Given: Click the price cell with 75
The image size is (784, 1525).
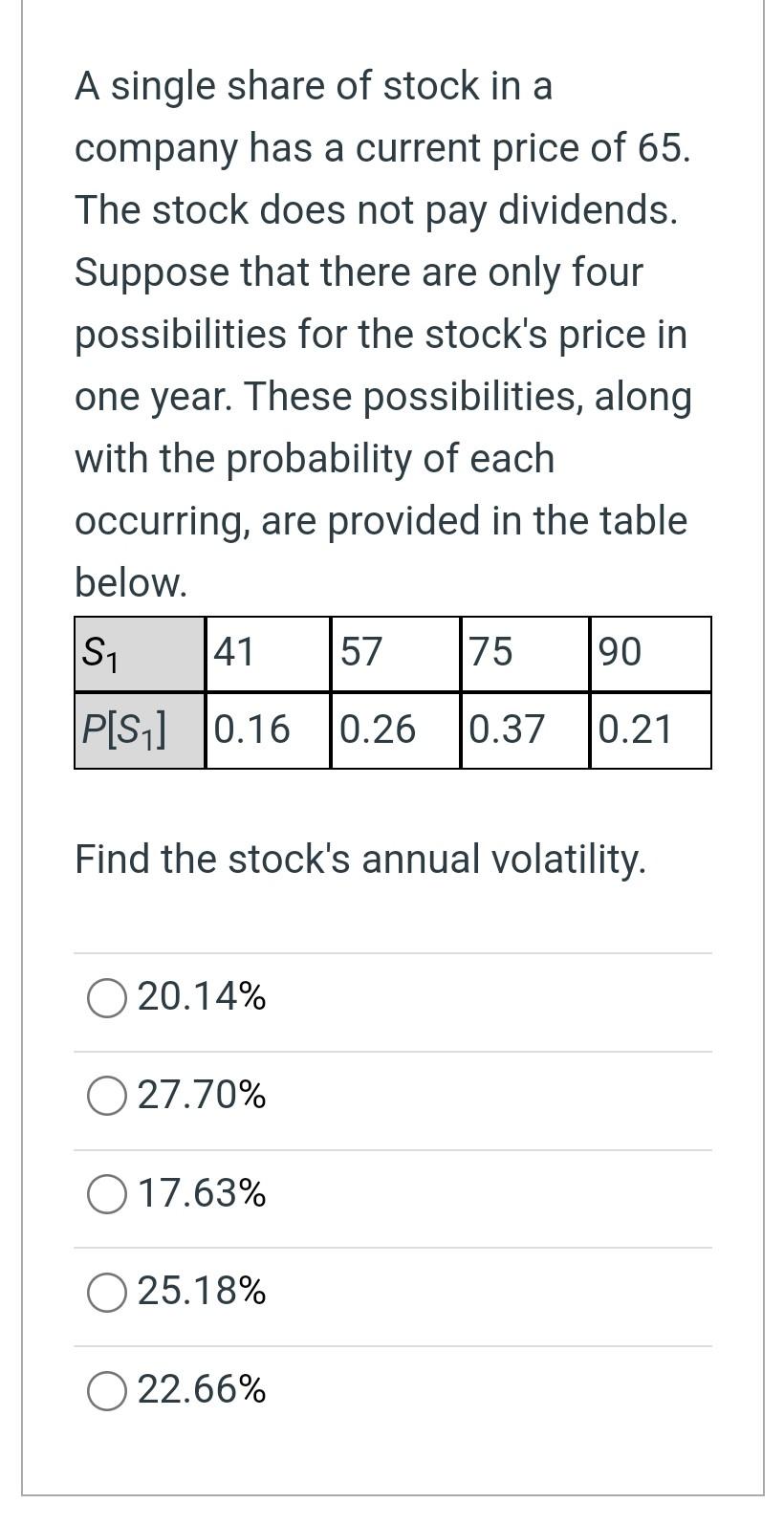Looking at the screenshot, I should click(x=524, y=654).
